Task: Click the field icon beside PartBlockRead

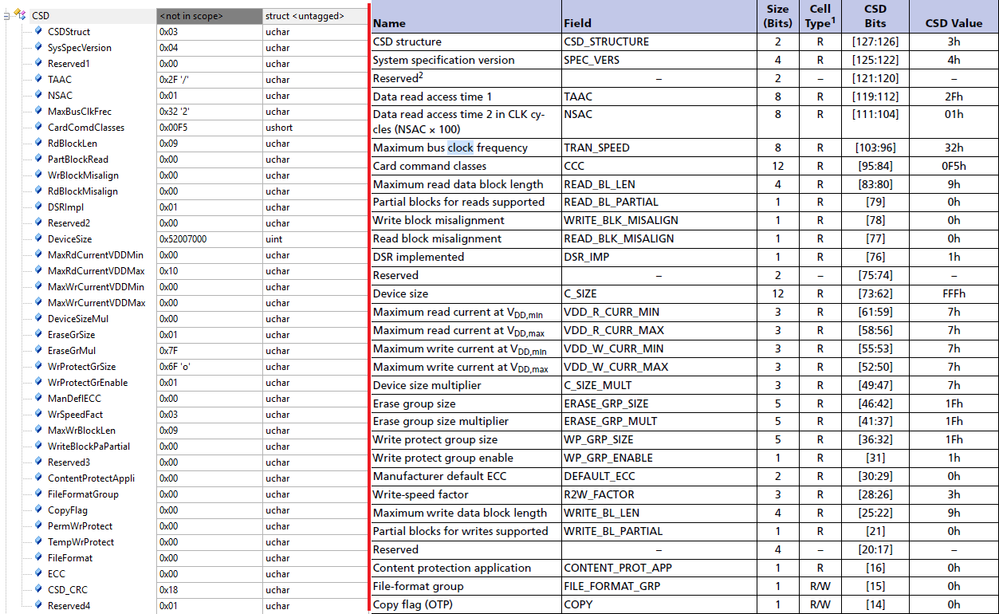Action: tap(38, 159)
